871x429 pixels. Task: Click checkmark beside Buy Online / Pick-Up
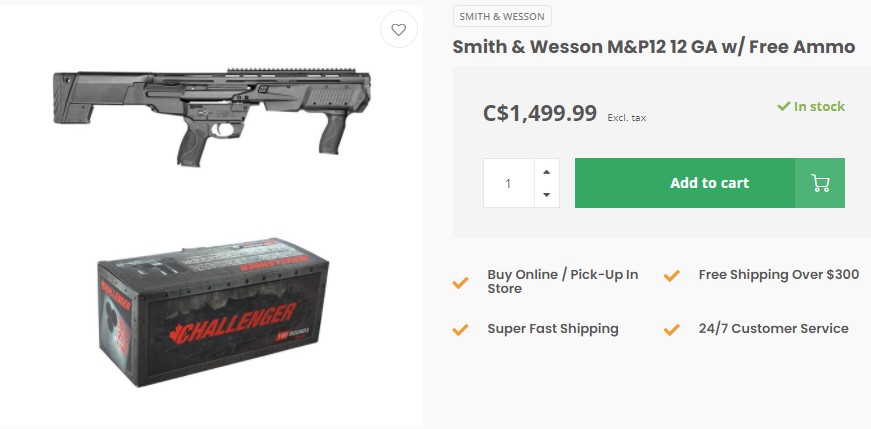pyautogui.click(x=460, y=282)
